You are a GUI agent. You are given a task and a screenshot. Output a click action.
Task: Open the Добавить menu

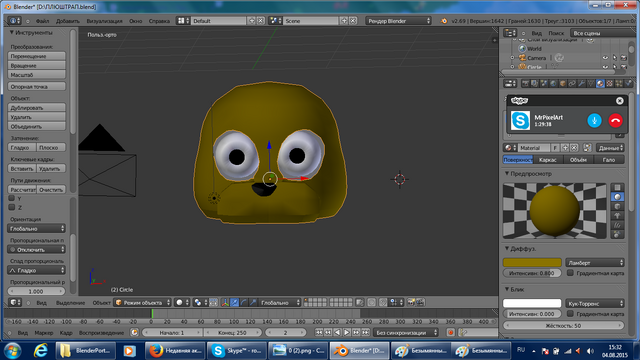coord(67,21)
